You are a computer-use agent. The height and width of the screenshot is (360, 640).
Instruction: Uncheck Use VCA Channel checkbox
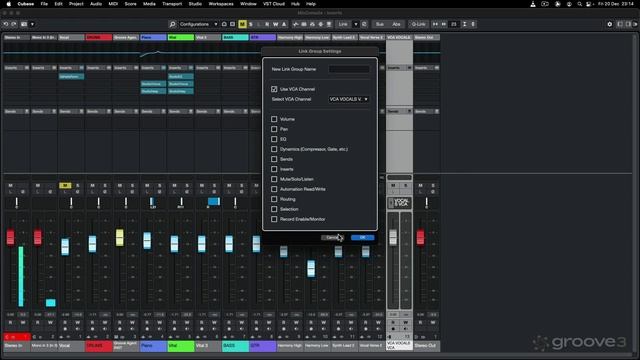(274, 89)
